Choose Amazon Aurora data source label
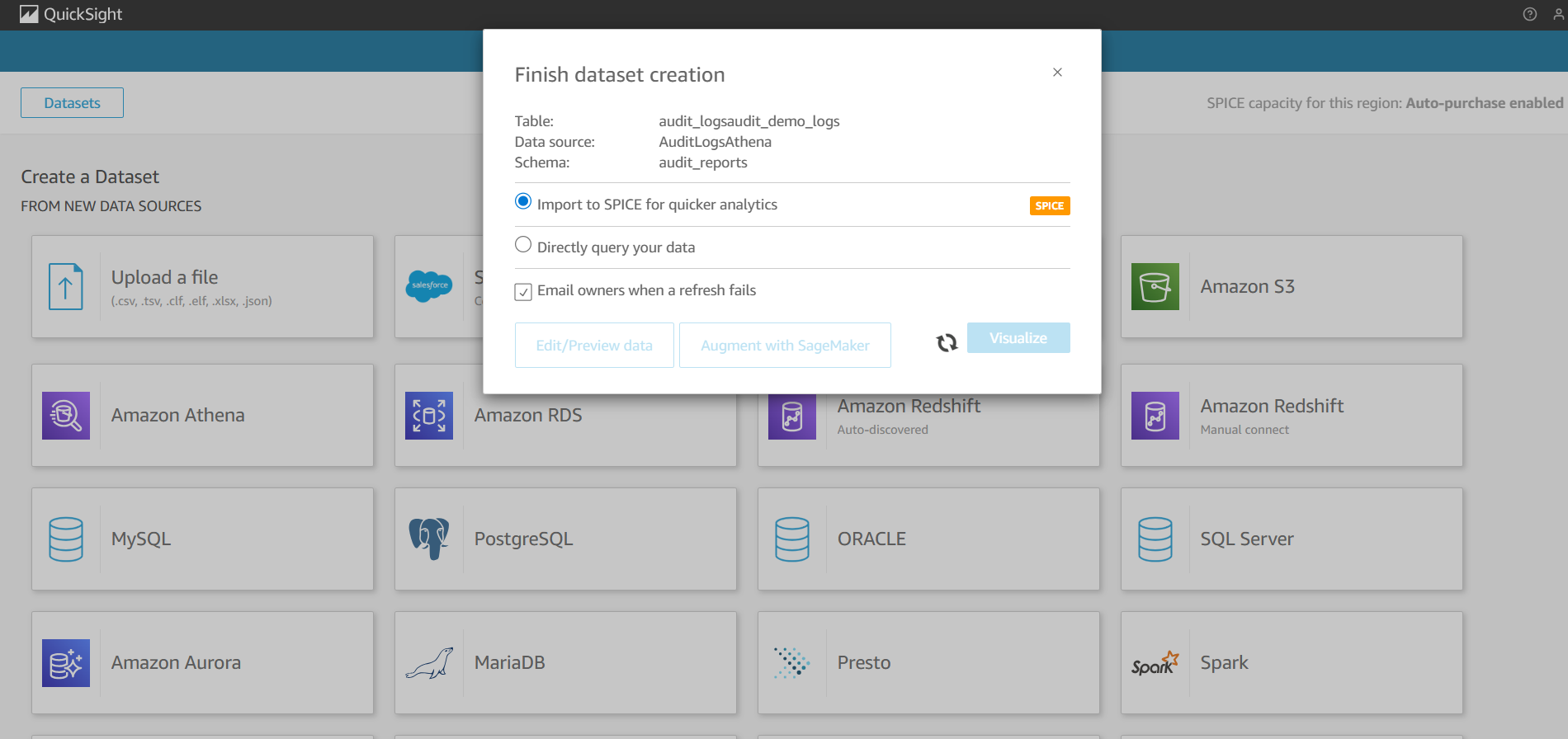The width and height of the screenshot is (1568, 739). click(176, 662)
